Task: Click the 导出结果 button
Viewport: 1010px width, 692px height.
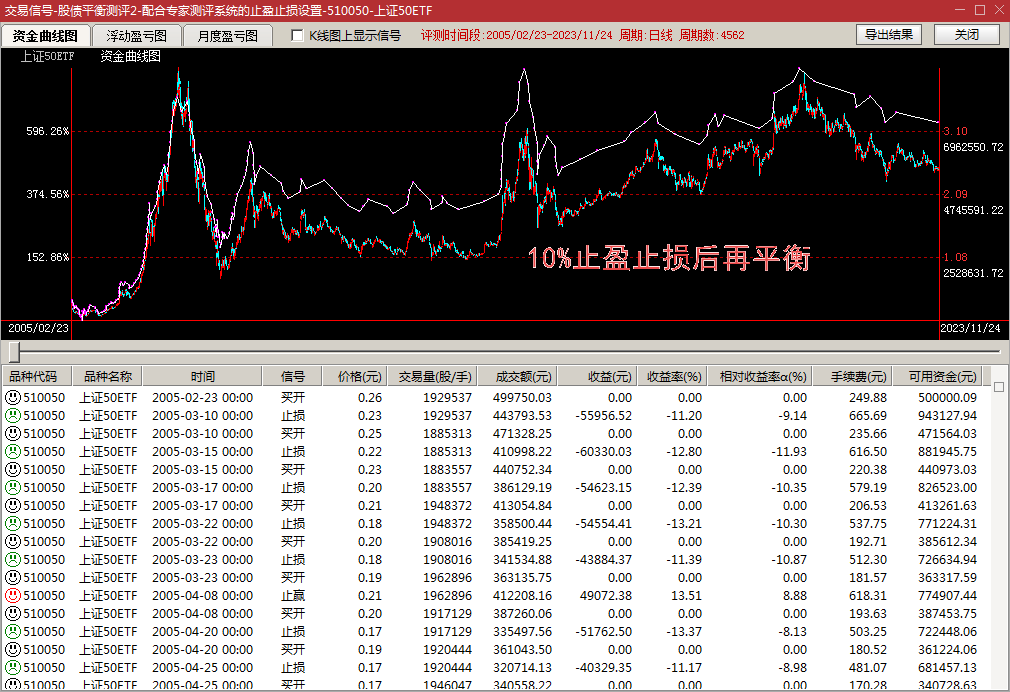Action: click(x=888, y=35)
